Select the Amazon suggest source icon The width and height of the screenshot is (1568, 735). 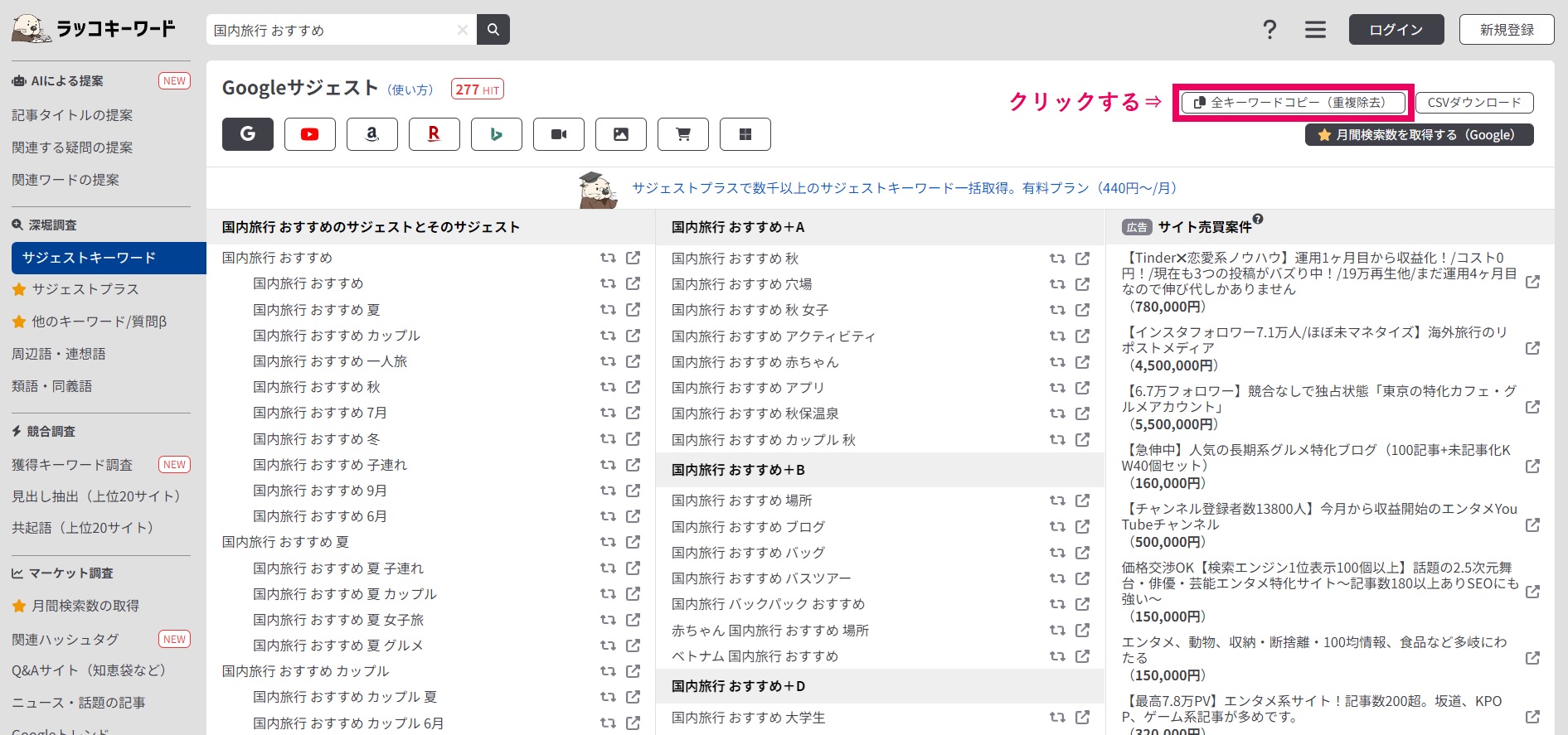pyautogui.click(x=372, y=134)
